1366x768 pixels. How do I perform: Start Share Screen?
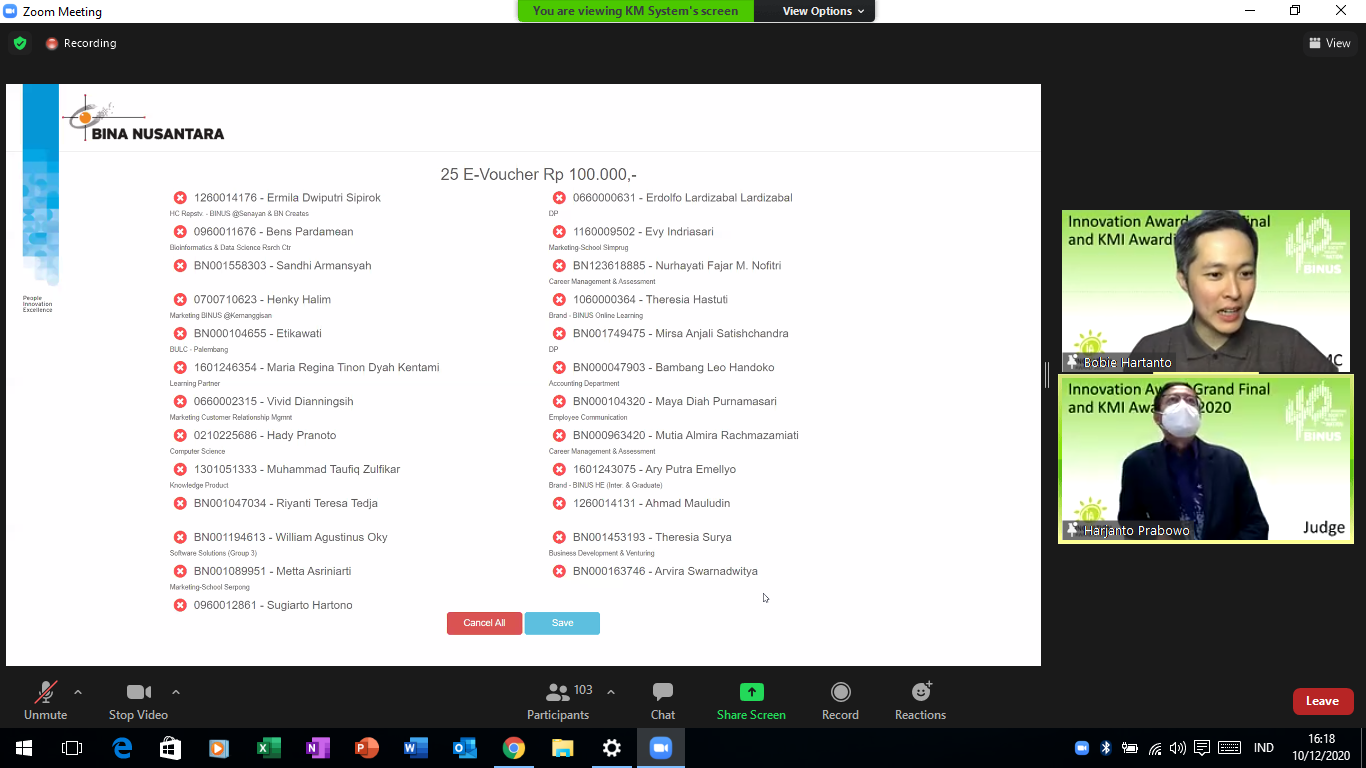click(751, 701)
